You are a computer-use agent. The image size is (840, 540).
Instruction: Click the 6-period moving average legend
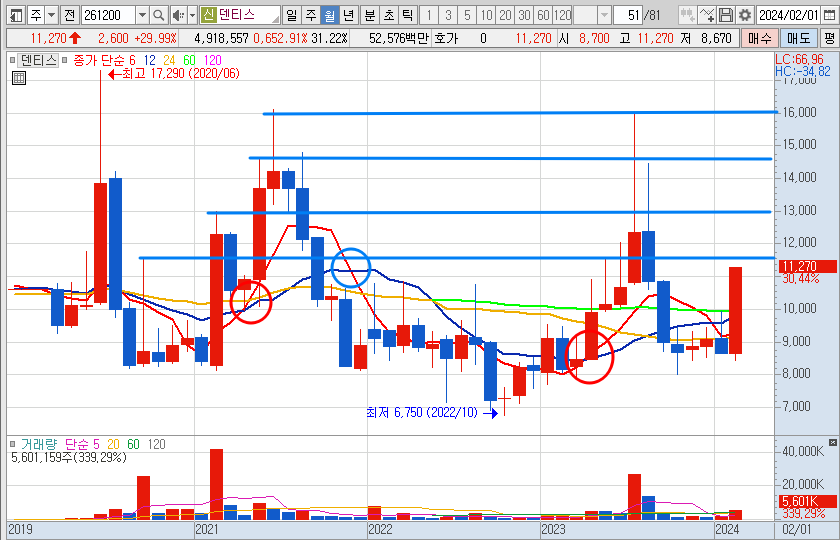(x=132, y=60)
